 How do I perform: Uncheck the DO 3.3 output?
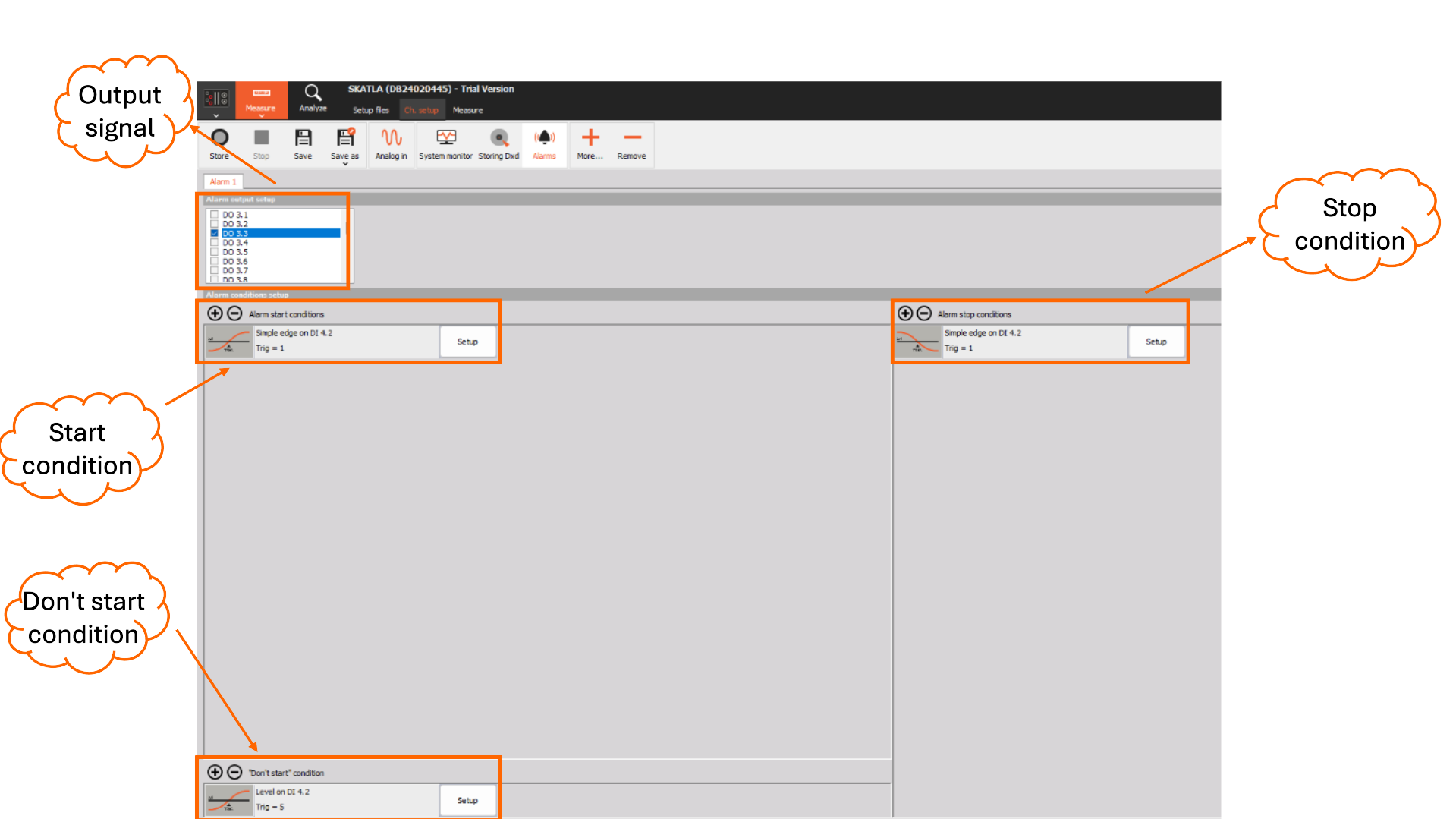(215, 234)
